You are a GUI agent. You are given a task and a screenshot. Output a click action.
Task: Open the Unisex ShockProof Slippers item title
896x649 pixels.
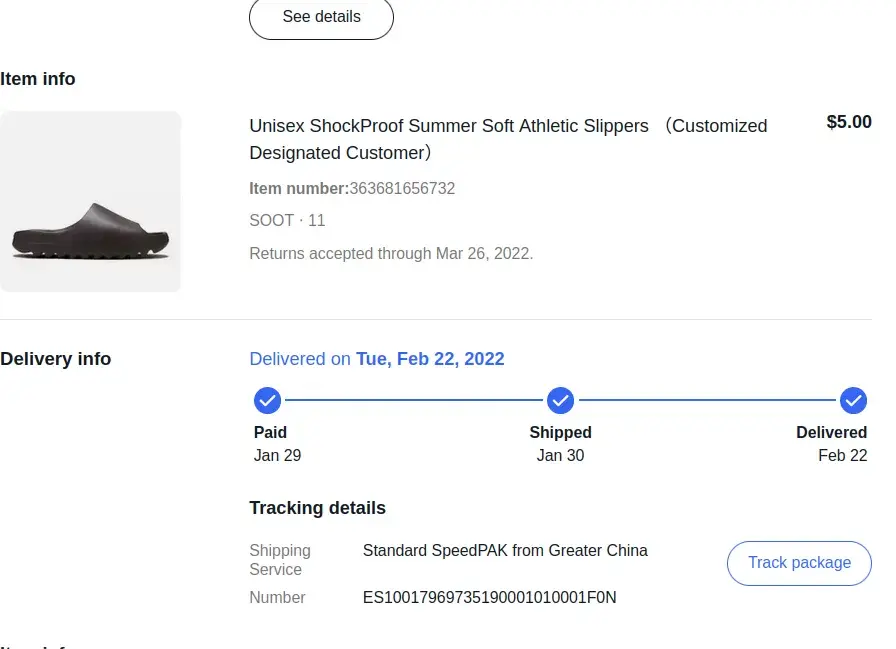point(508,139)
